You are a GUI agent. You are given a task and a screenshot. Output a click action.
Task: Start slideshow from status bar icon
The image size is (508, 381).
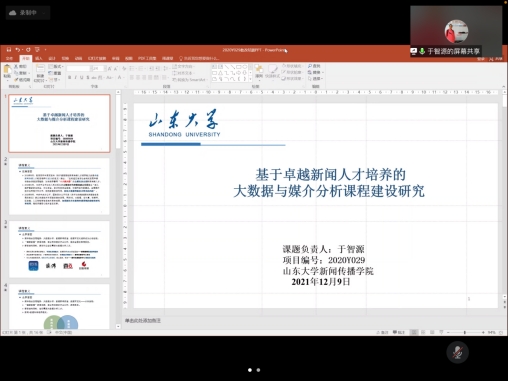coord(441,332)
